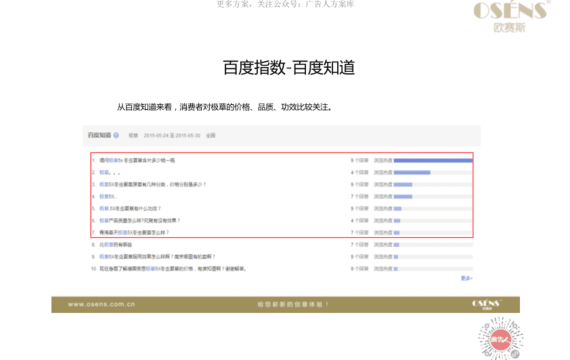Viewport: 570px width, 360px height.
Task: Click the second row's blue popularity bar
Action: click(412, 172)
